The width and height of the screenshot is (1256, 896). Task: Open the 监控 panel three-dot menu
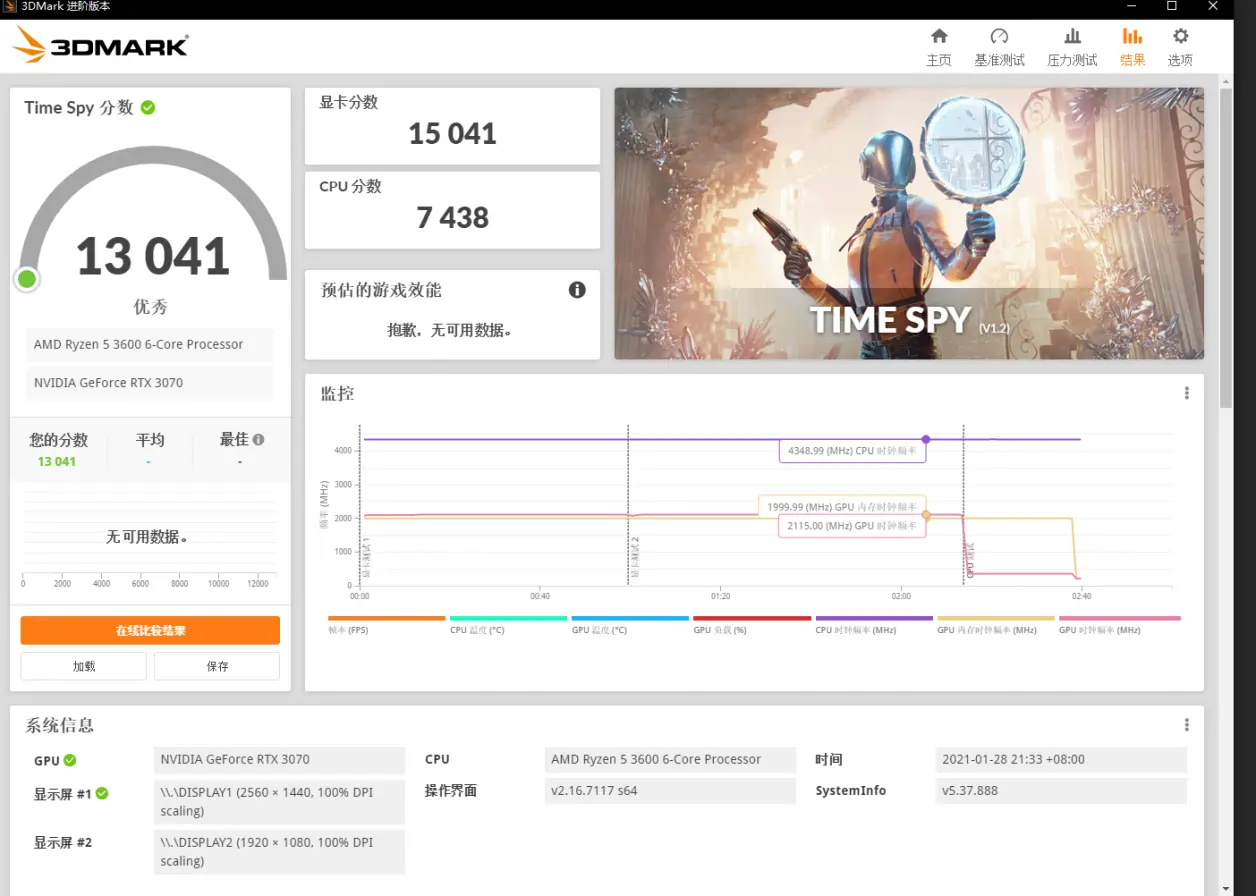point(1186,393)
